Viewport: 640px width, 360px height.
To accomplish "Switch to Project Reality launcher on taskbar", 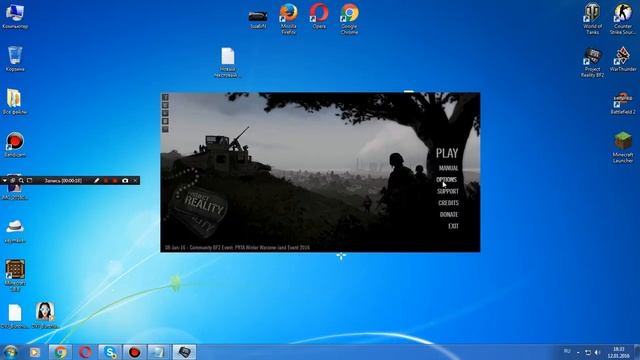I will [184, 352].
